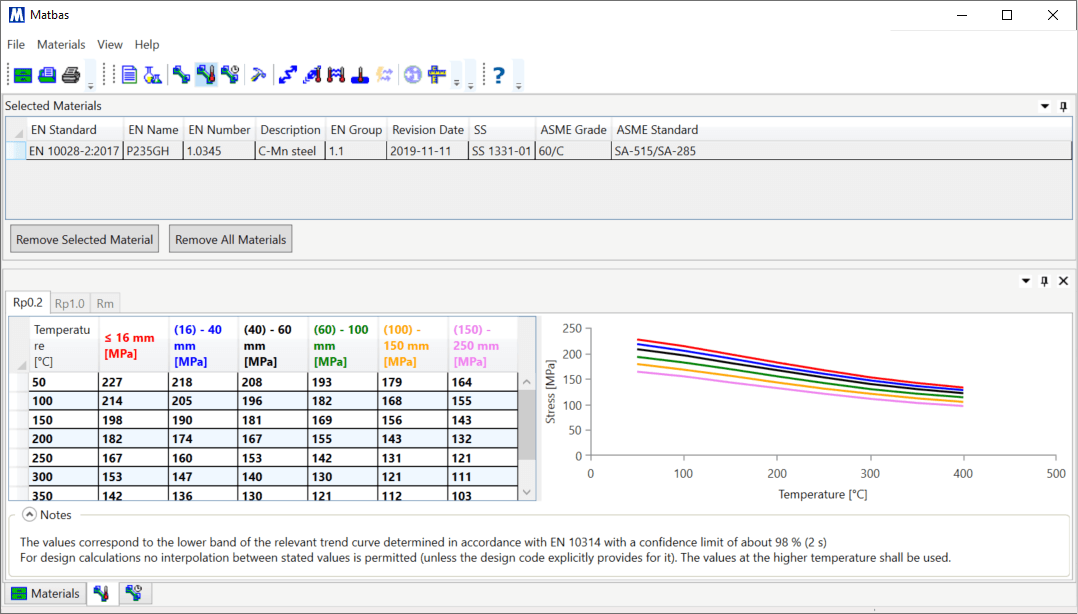Pin the lower properties panel
Screen dimensions: 1078x614
1044,281
